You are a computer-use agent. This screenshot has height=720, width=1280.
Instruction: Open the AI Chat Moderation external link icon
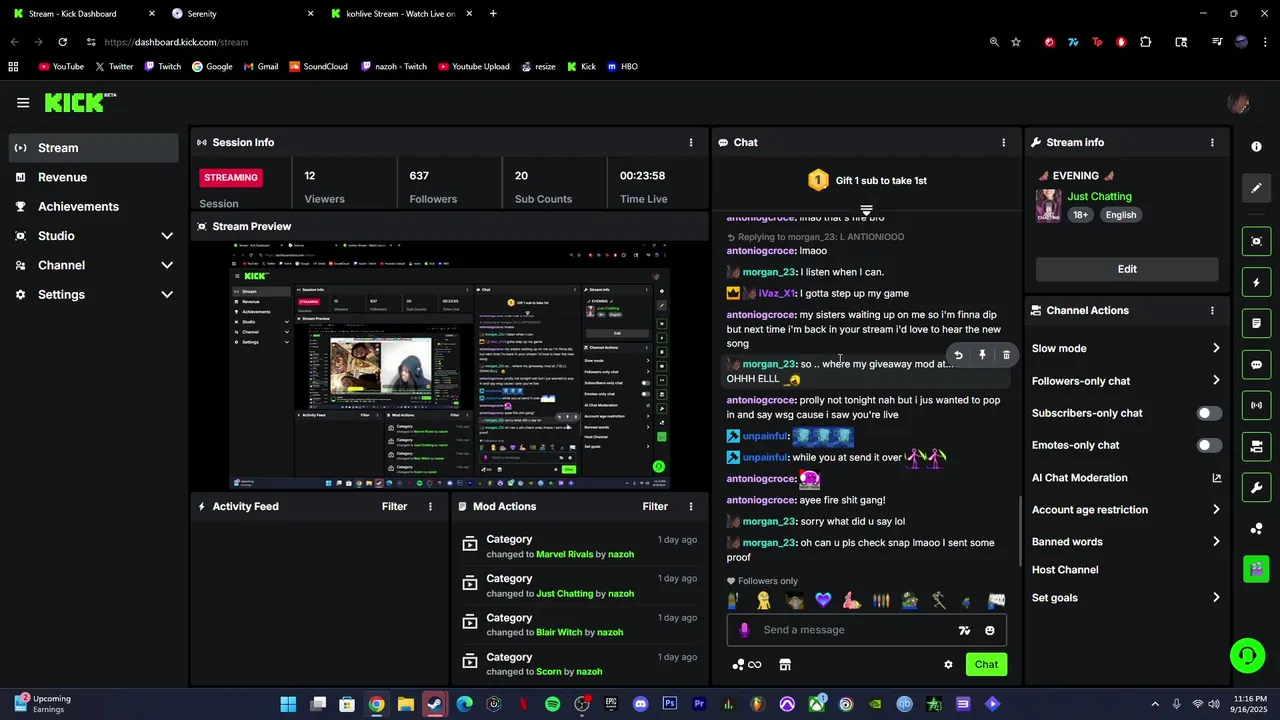1217,478
